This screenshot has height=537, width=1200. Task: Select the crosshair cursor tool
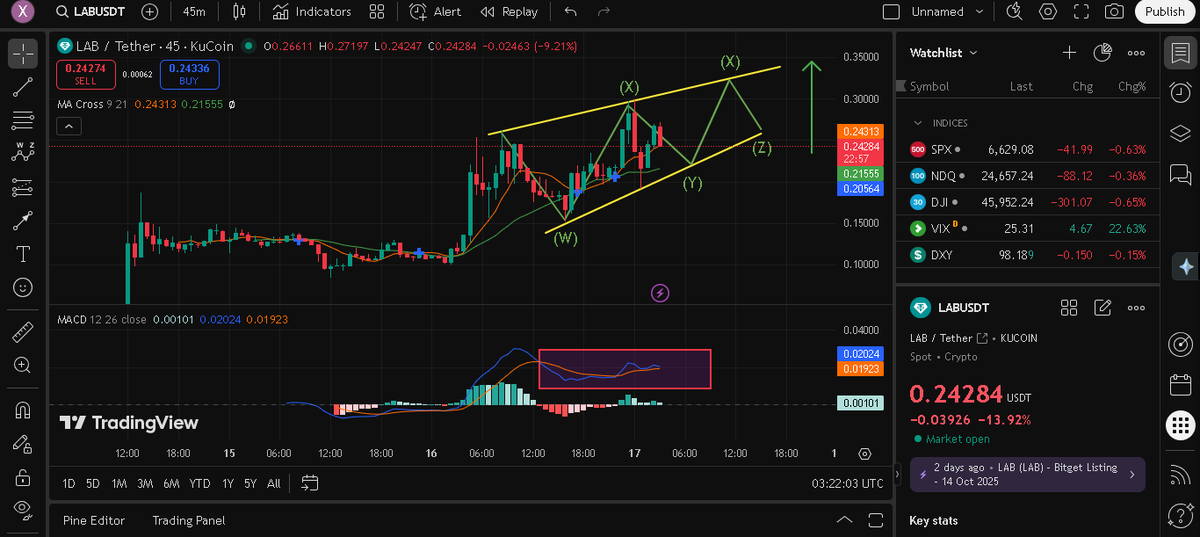pos(23,54)
